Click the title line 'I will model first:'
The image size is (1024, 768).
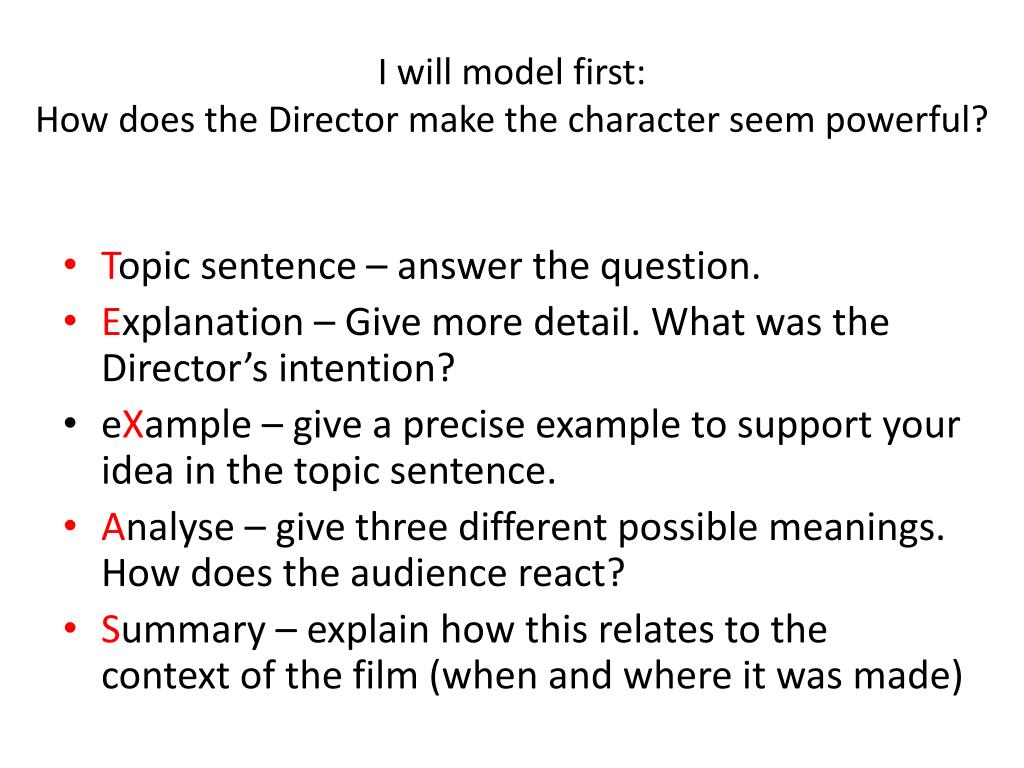click(511, 72)
